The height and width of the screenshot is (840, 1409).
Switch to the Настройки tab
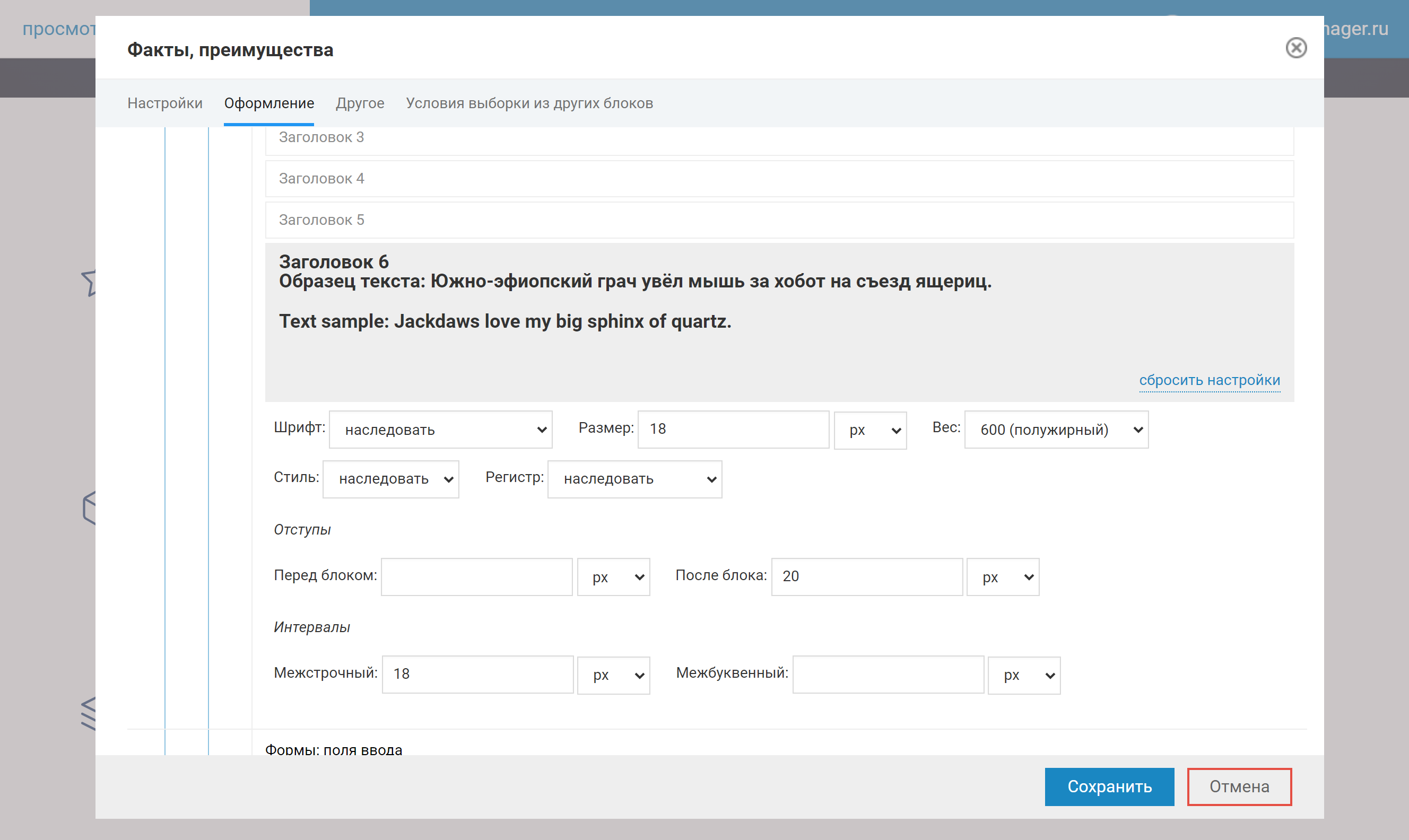[x=165, y=103]
